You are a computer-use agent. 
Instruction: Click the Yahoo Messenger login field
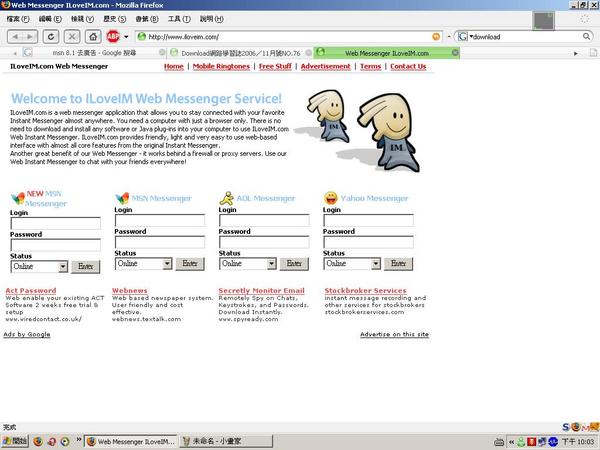coord(368,220)
